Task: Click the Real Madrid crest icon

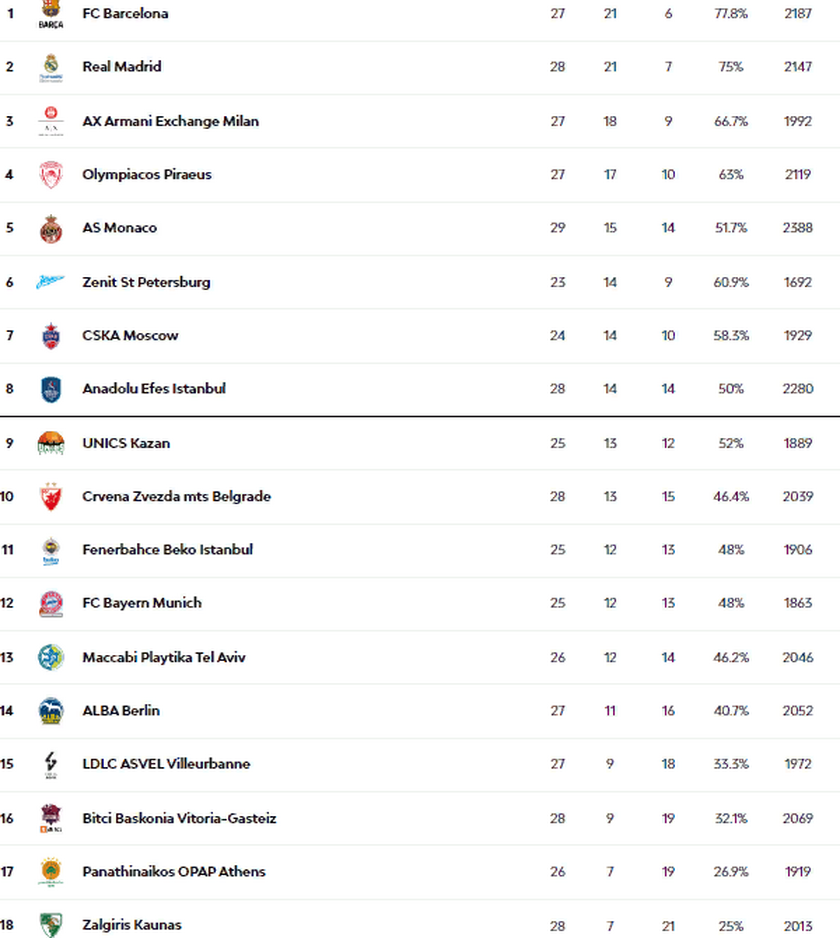Action: click(x=51, y=67)
